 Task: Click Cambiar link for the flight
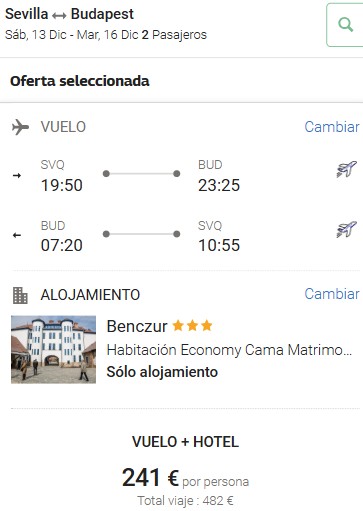pyautogui.click(x=332, y=127)
